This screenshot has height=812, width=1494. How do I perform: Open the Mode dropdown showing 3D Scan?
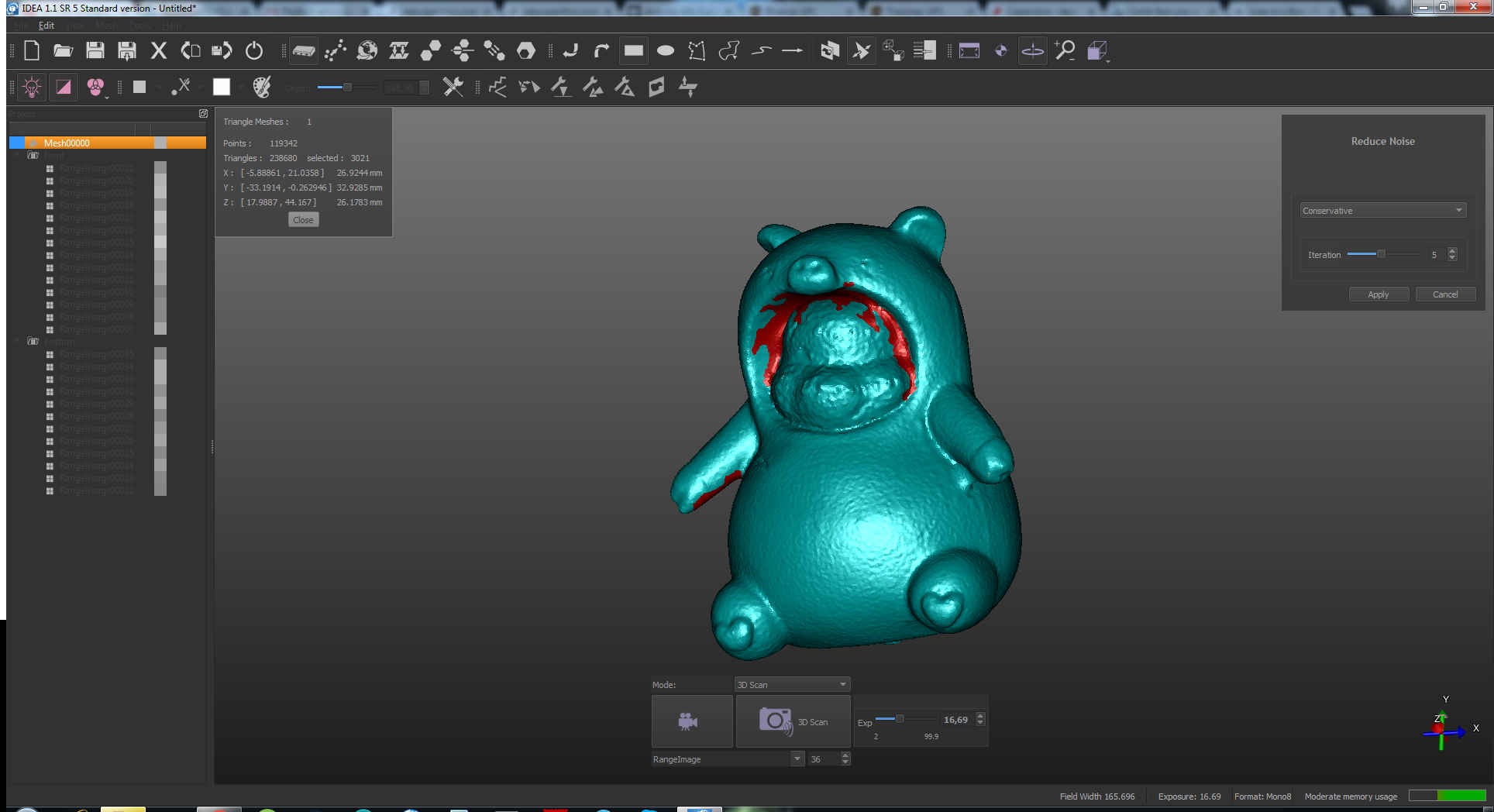[792, 685]
